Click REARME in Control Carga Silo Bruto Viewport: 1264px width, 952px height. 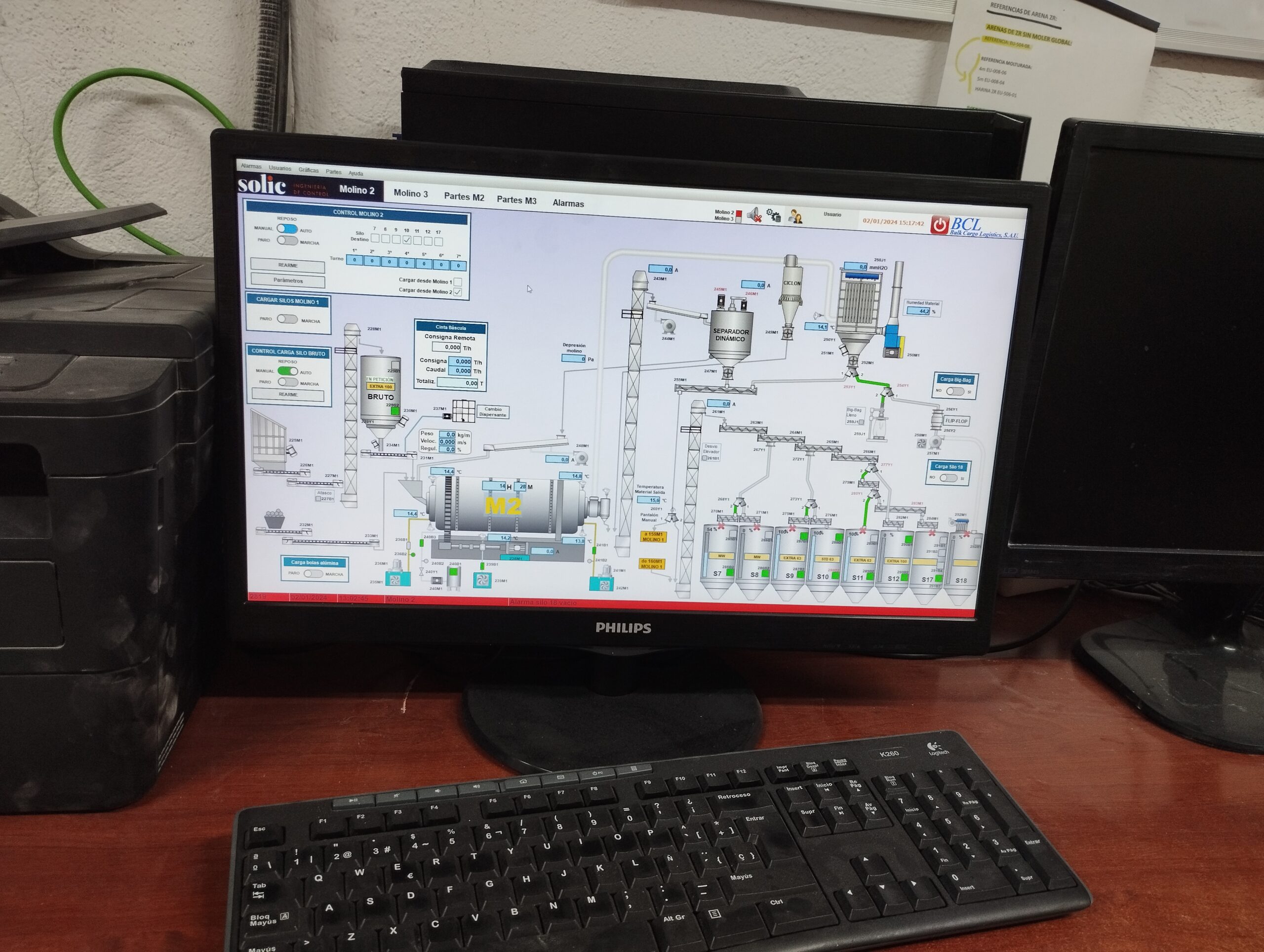[288, 395]
